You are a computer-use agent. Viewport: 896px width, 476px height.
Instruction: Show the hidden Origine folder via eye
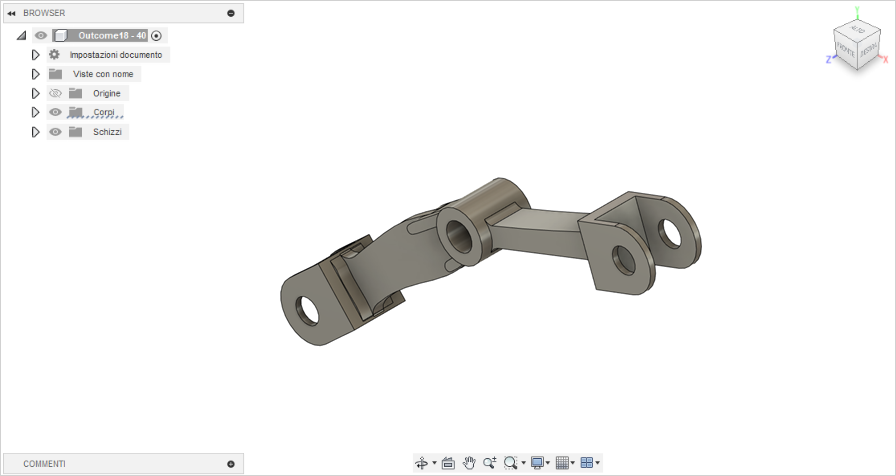tap(55, 93)
